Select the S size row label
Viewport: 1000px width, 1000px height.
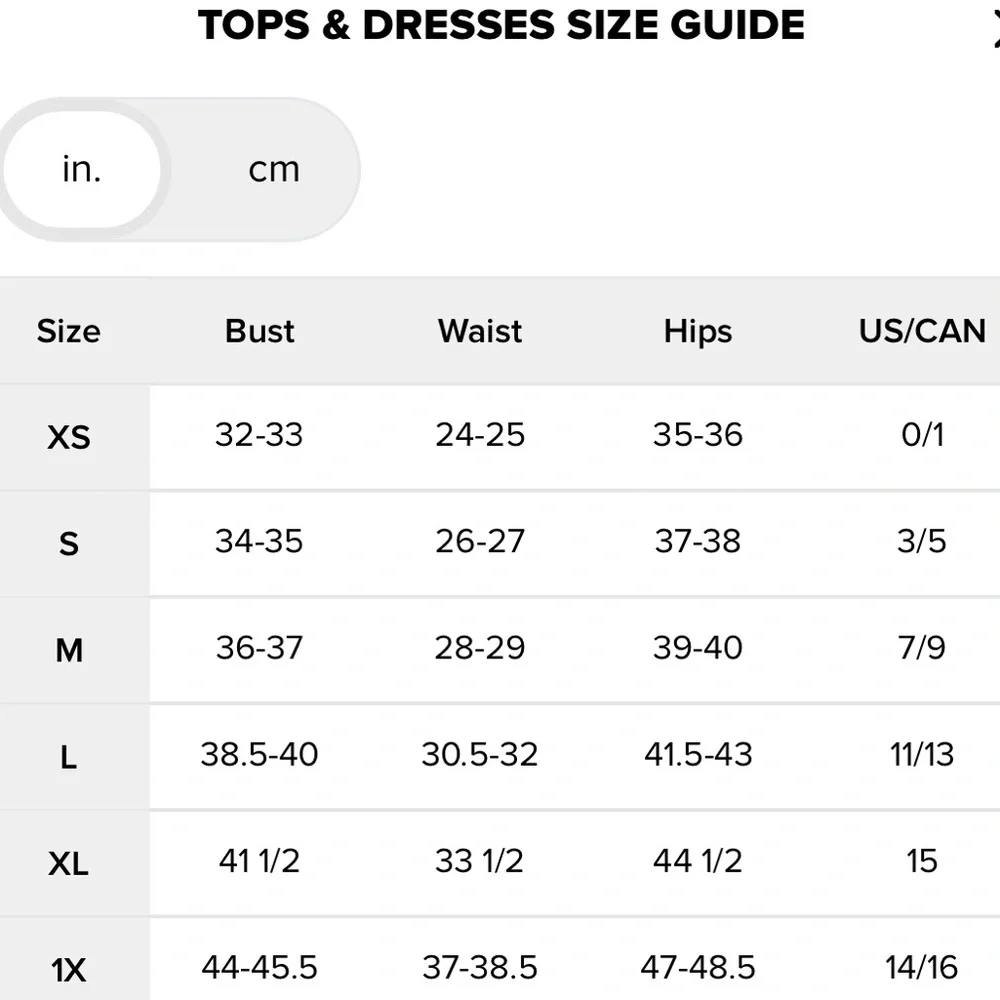(x=69, y=544)
